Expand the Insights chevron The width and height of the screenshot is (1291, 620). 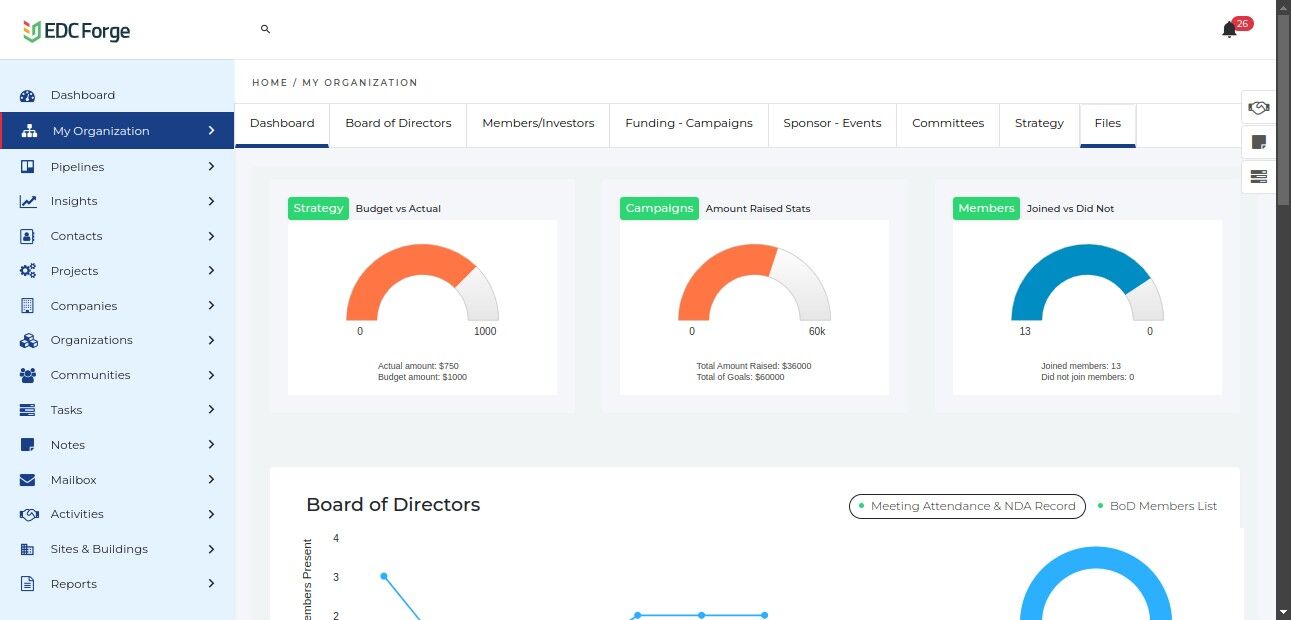click(x=211, y=201)
